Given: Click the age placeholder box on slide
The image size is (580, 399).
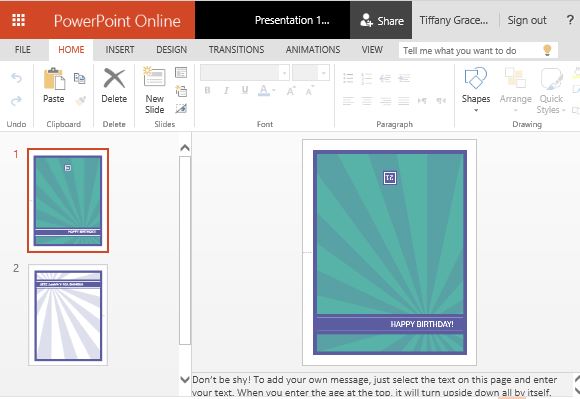Looking at the screenshot, I should click(x=390, y=177).
